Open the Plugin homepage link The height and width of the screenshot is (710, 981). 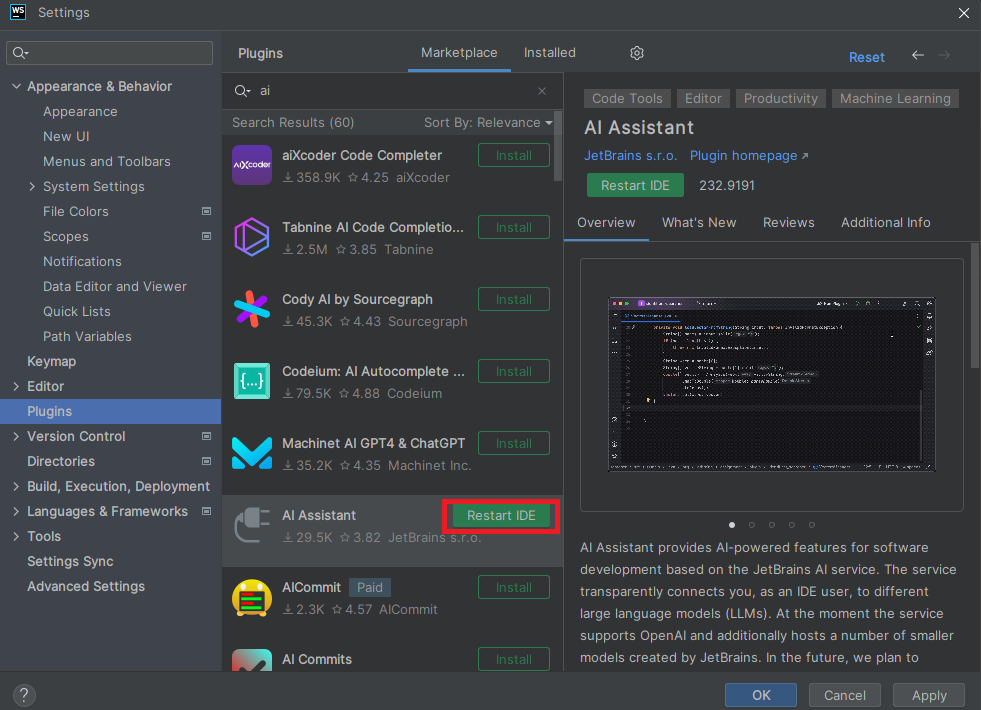click(748, 155)
